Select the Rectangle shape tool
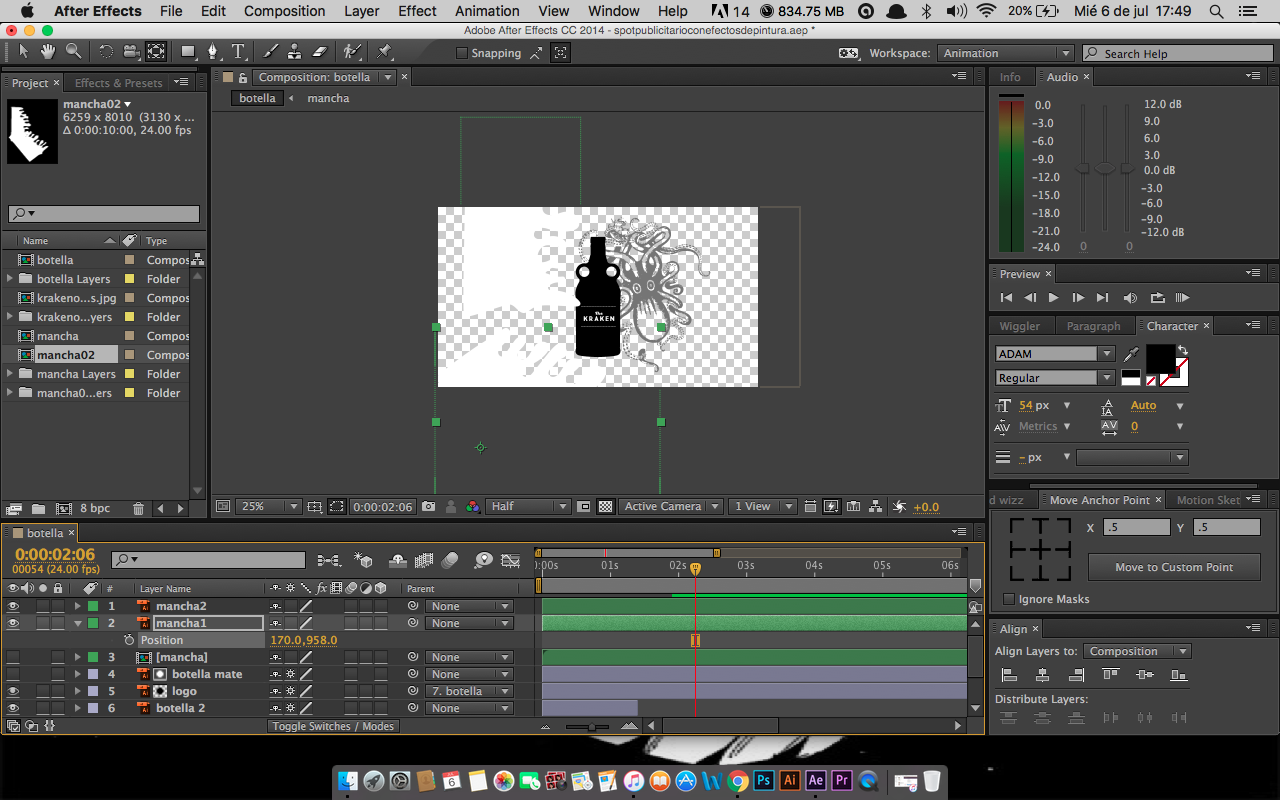 point(188,51)
